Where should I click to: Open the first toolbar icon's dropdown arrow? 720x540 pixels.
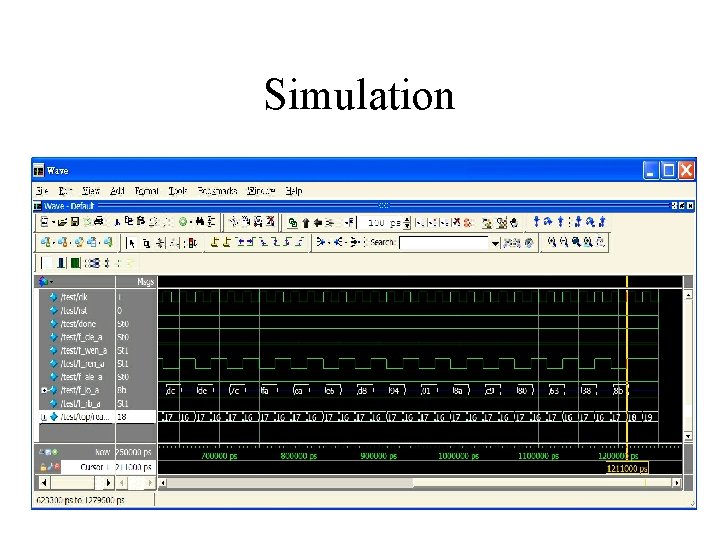tap(53, 223)
